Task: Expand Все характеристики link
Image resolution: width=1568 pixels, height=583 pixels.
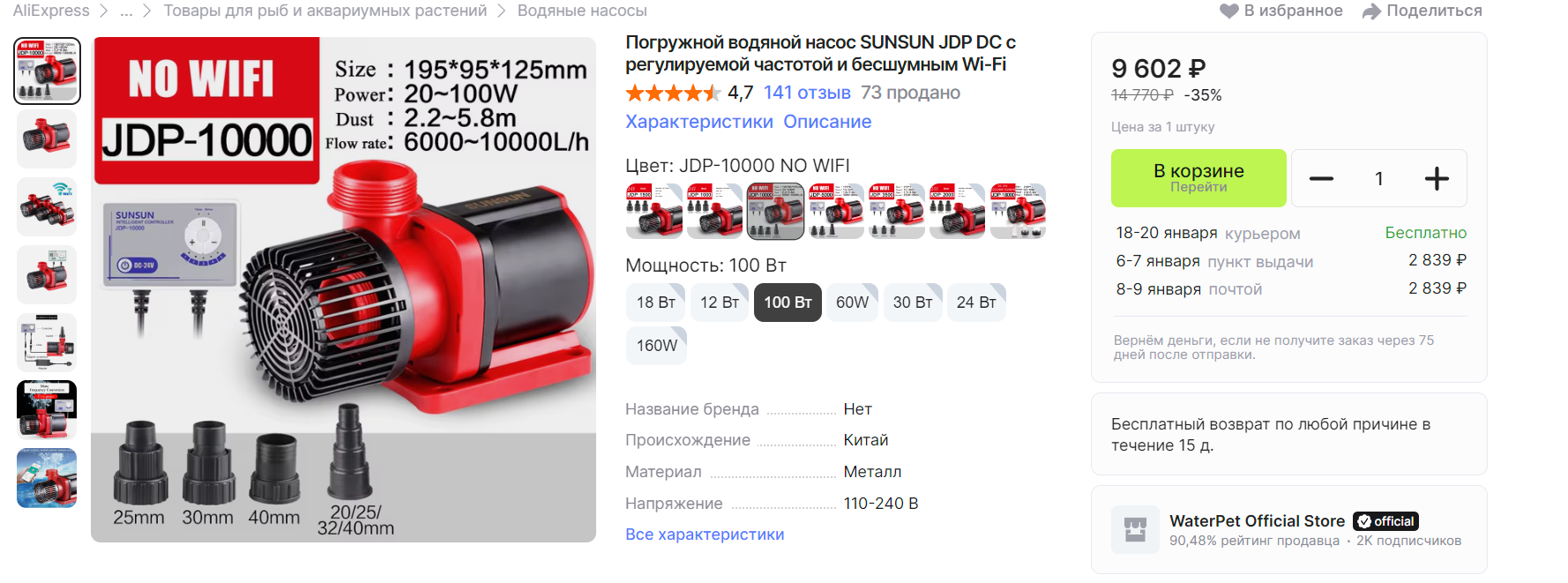Action: (x=705, y=534)
